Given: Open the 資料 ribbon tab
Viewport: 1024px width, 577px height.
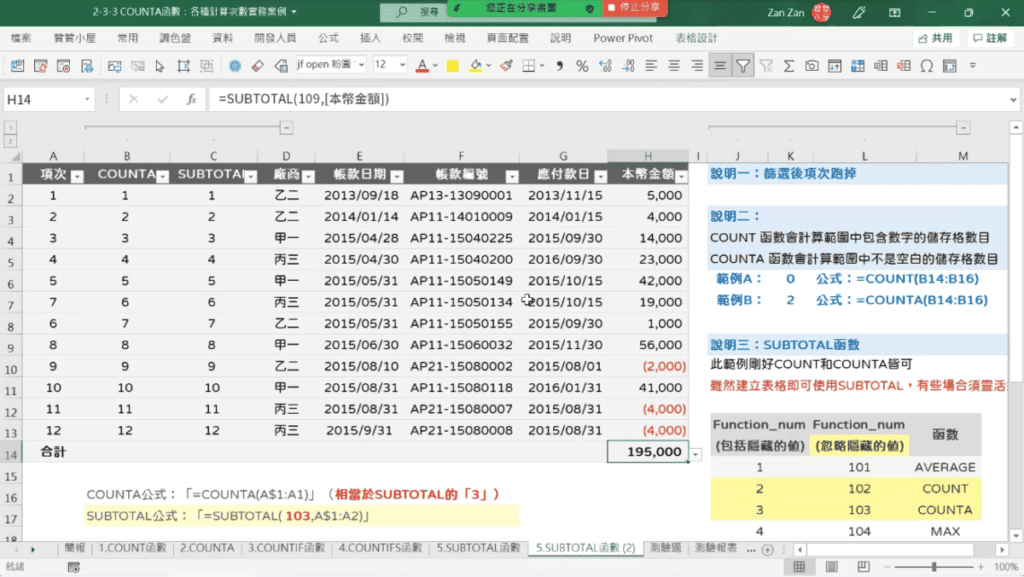Looking at the screenshot, I should [x=223, y=39].
